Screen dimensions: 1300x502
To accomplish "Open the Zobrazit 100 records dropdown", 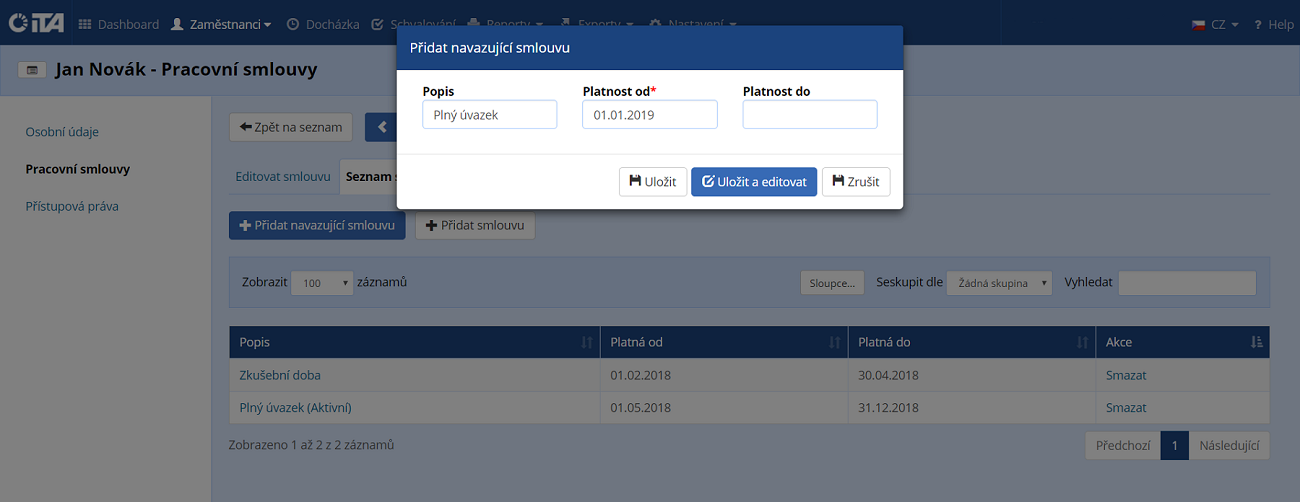I will tap(322, 283).
